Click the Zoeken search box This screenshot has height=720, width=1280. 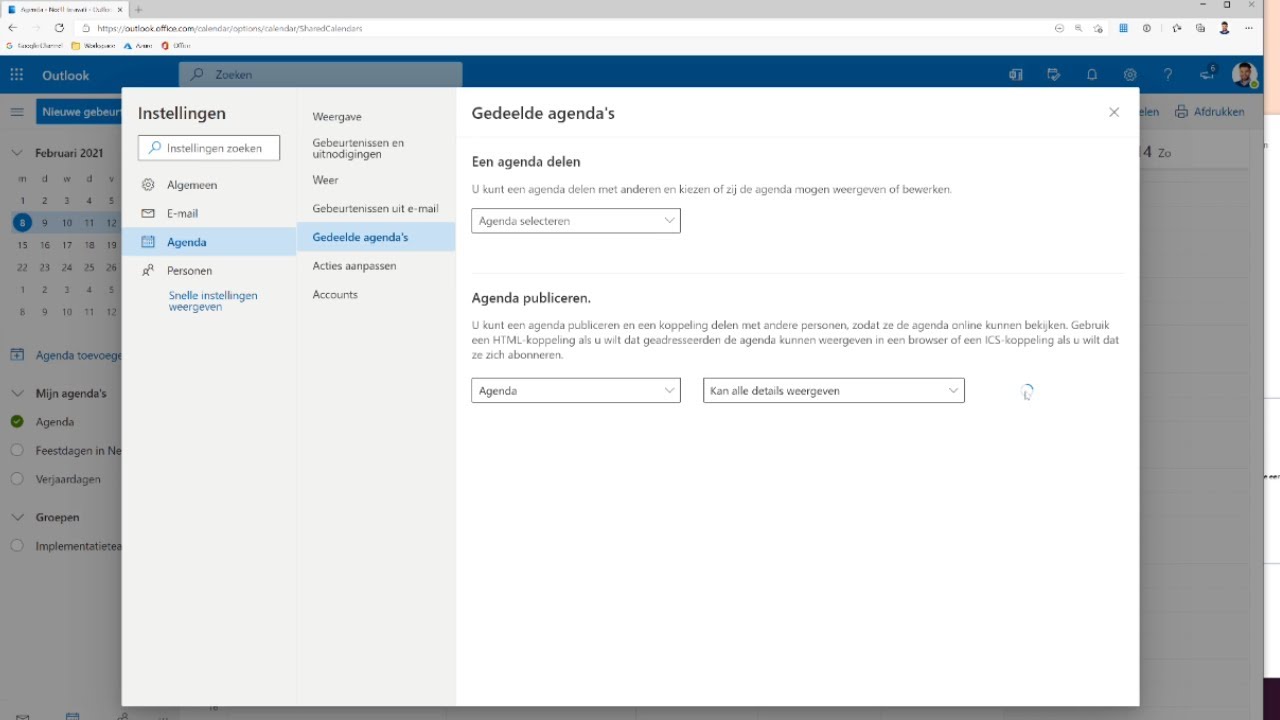320,75
